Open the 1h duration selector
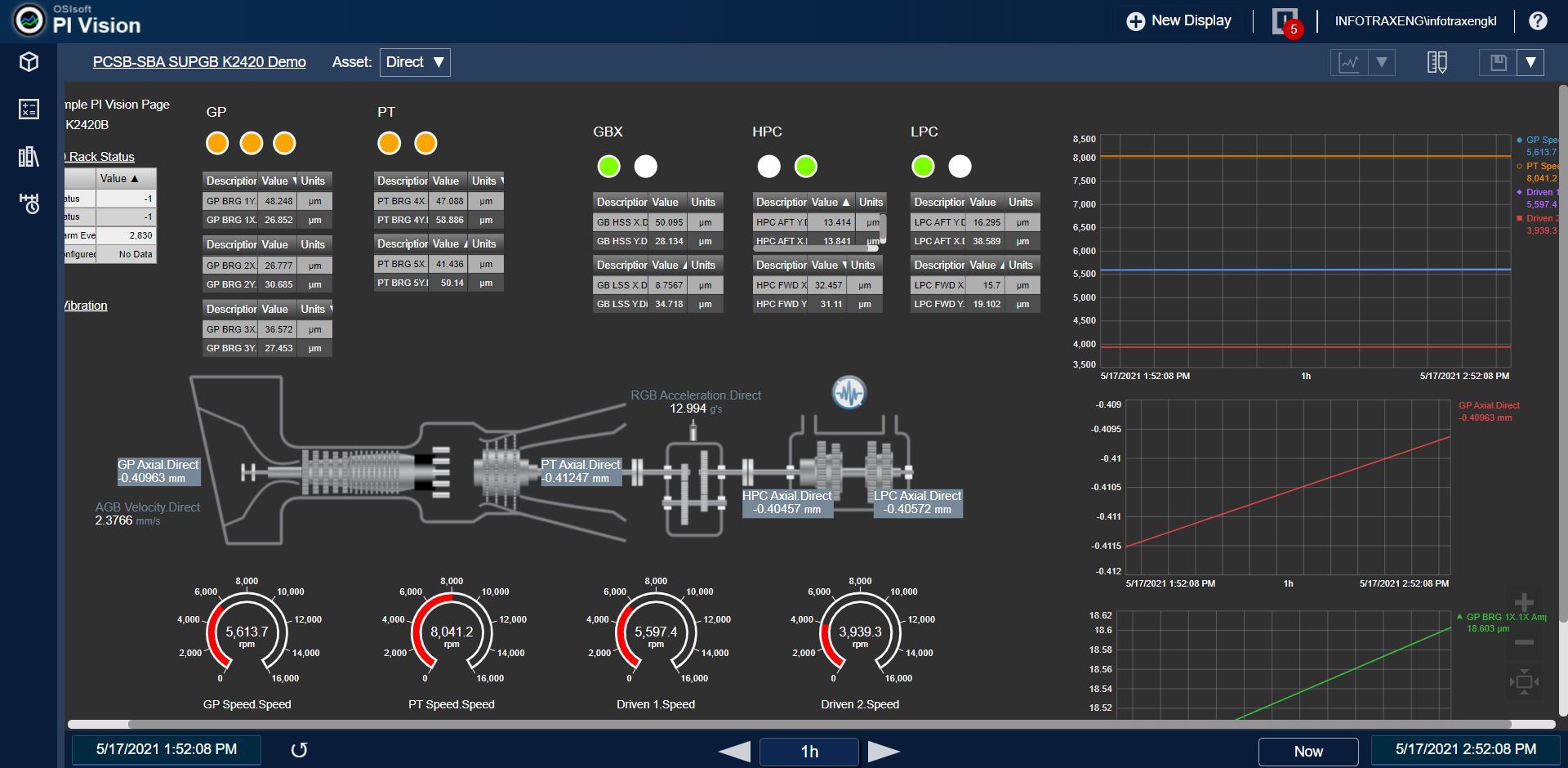This screenshot has width=1568, height=768. coord(809,752)
